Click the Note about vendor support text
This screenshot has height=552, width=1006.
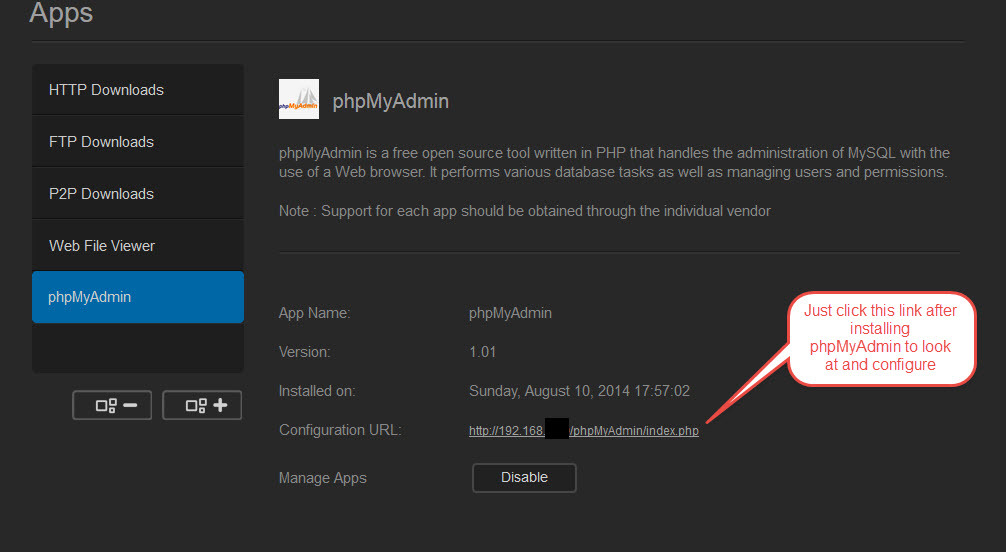click(x=525, y=211)
